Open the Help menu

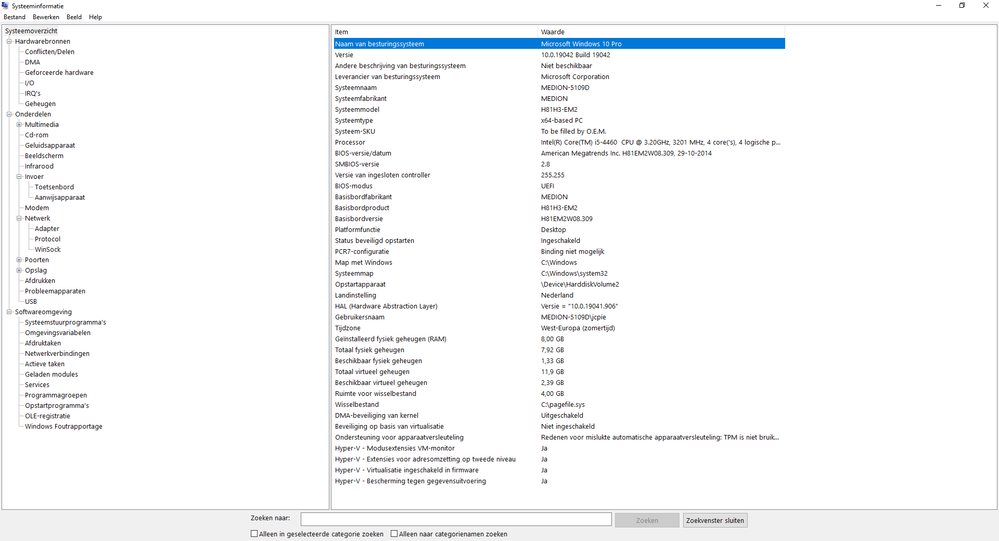click(x=95, y=17)
